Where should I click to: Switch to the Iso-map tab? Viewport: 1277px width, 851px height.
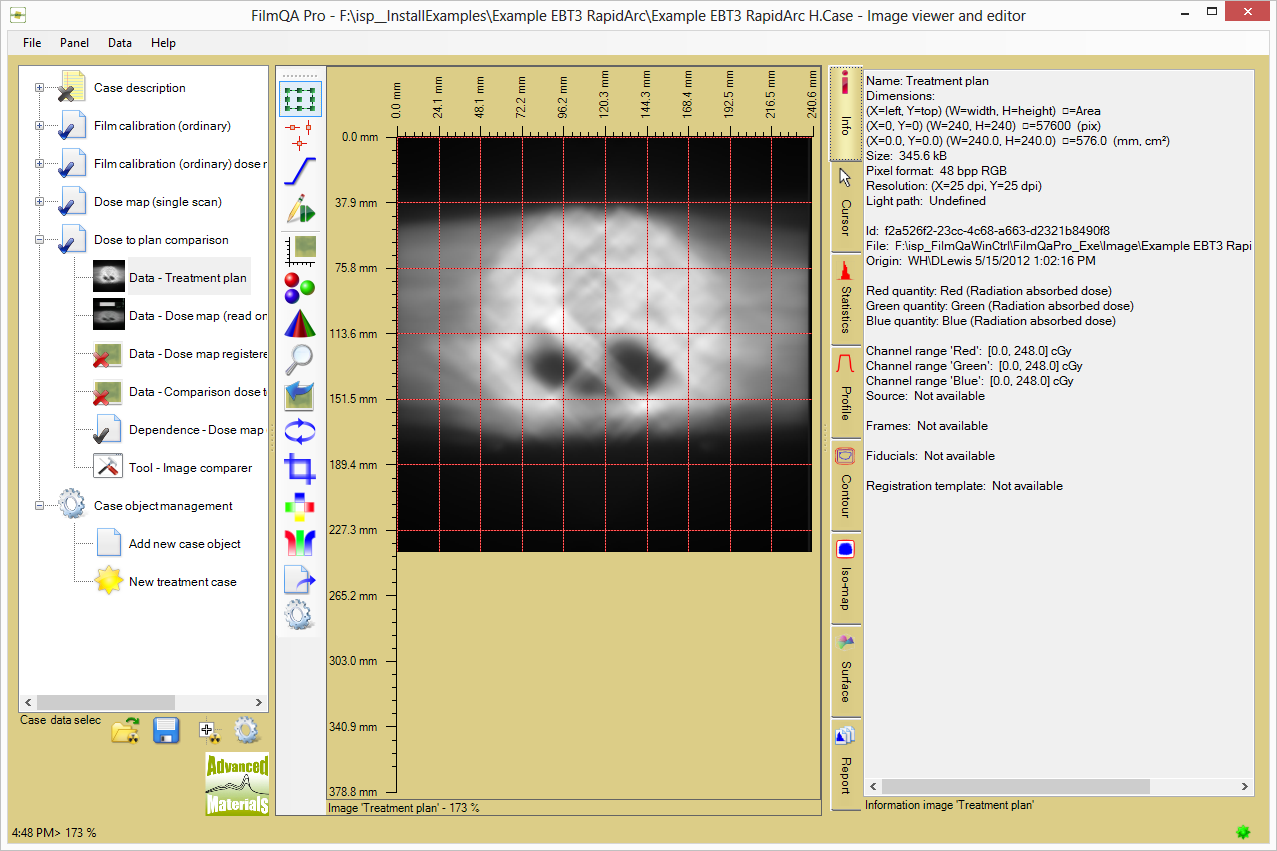click(845, 577)
